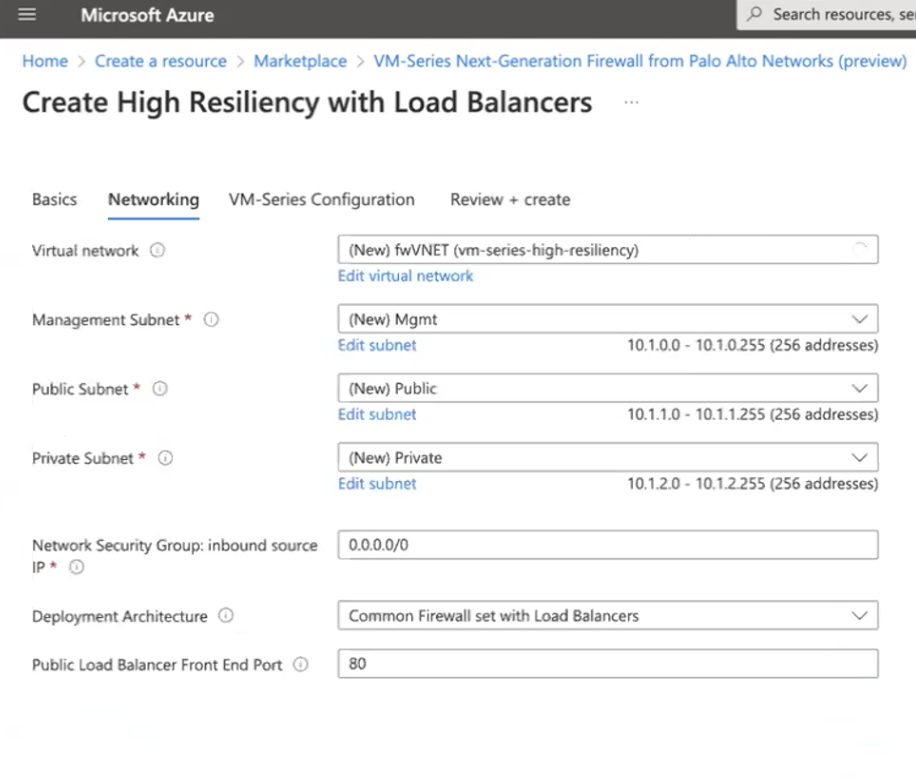Click the Public Subnet info icon

(159, 389)
